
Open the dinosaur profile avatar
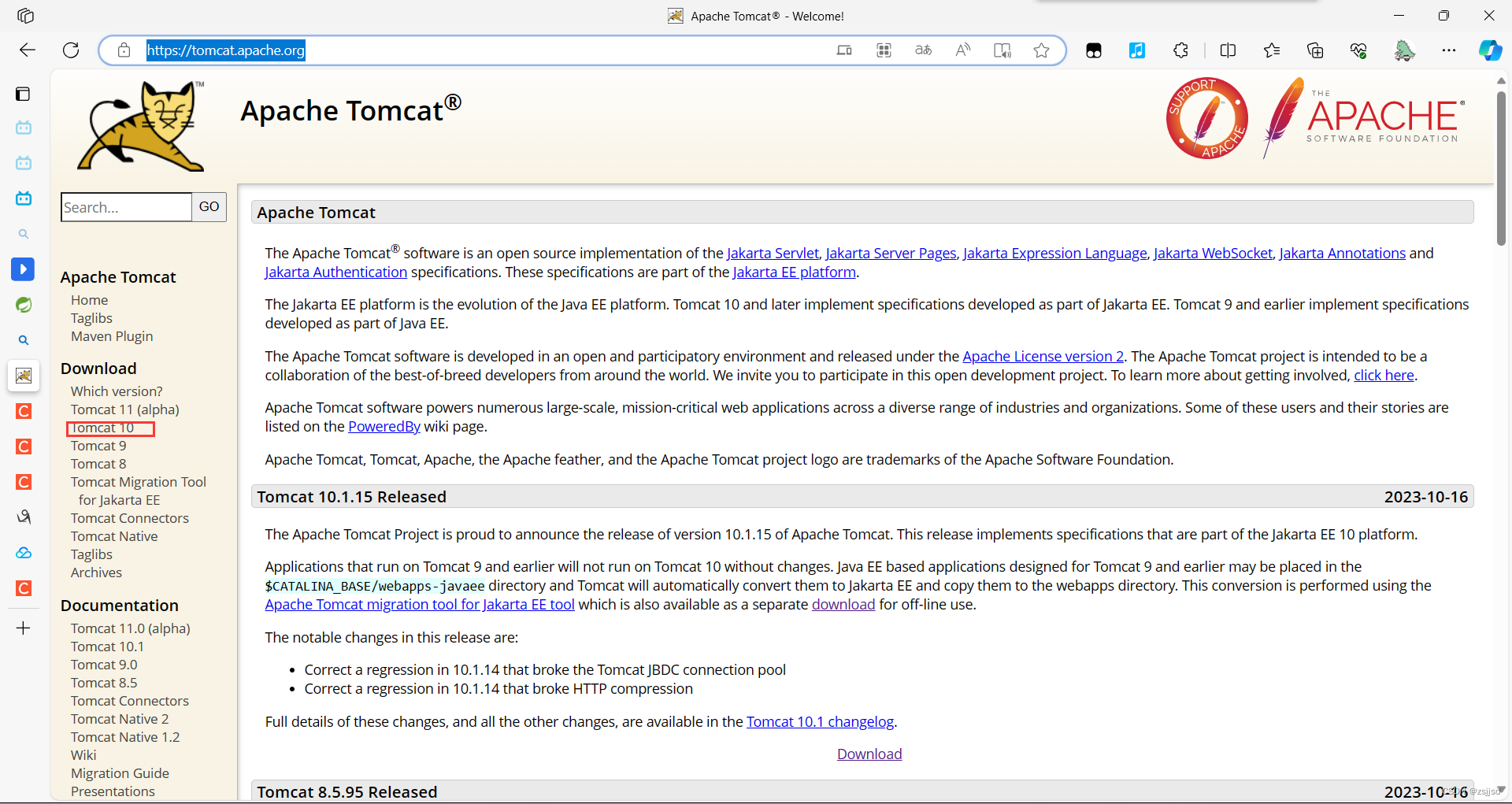[x=1404, y=50]
